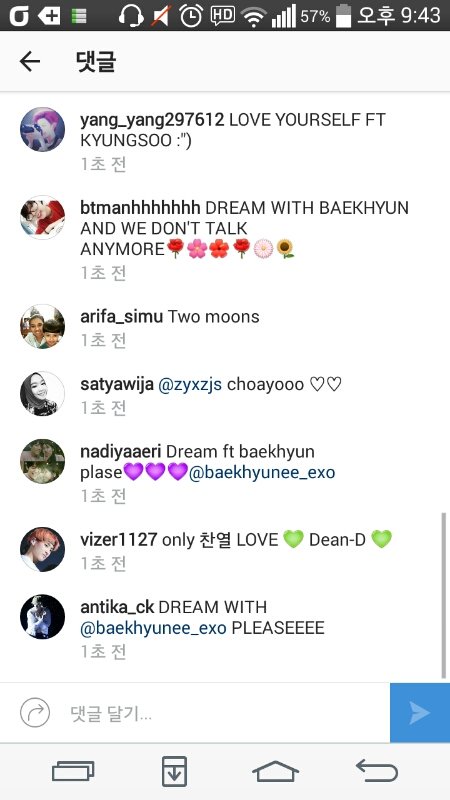Tap the blue send comment arrow button
This screenshot has width=450, height=800.
click(x=420, y=713)
